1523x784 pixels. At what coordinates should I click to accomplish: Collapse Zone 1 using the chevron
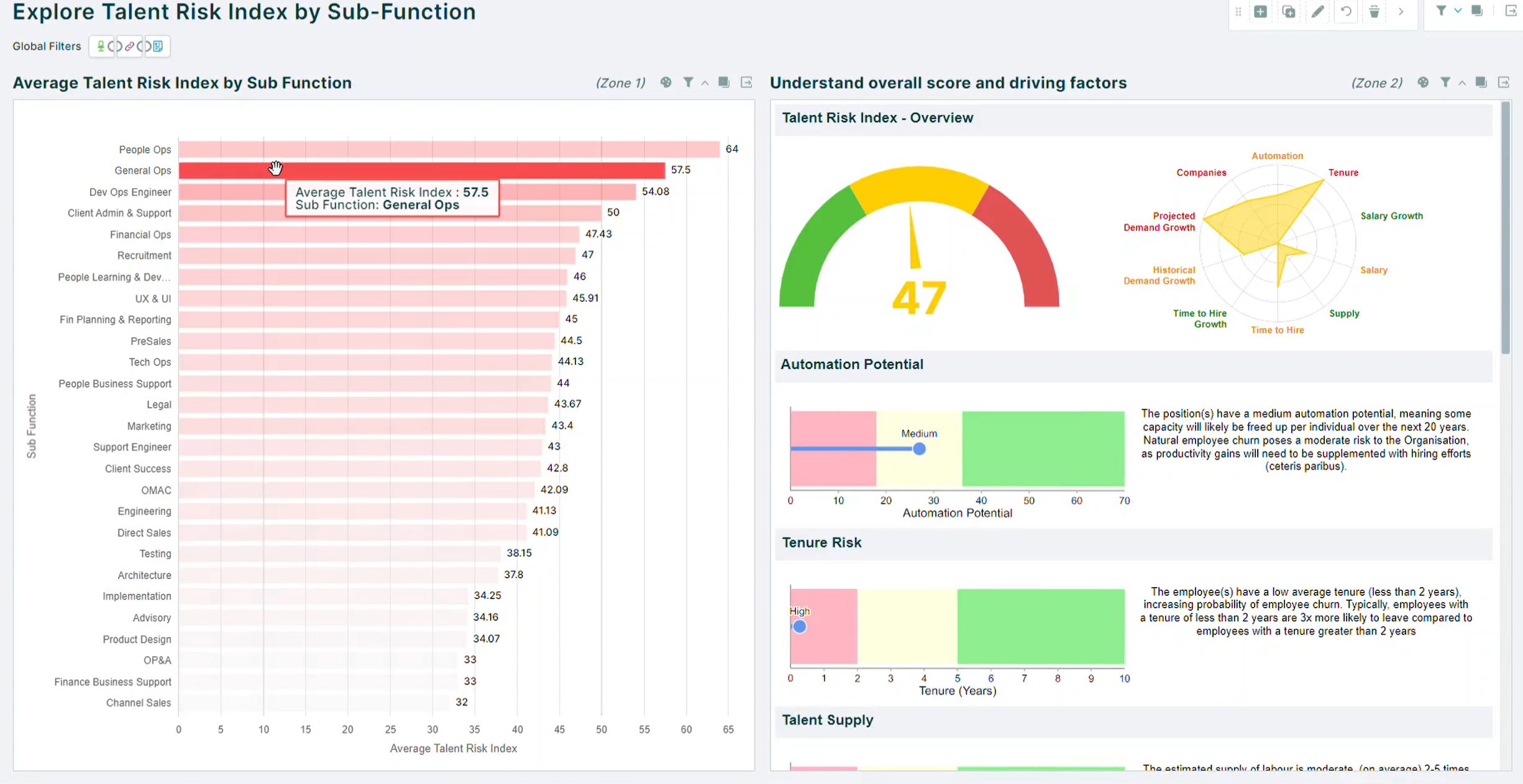pyautogui.click(x=705, y=83)
